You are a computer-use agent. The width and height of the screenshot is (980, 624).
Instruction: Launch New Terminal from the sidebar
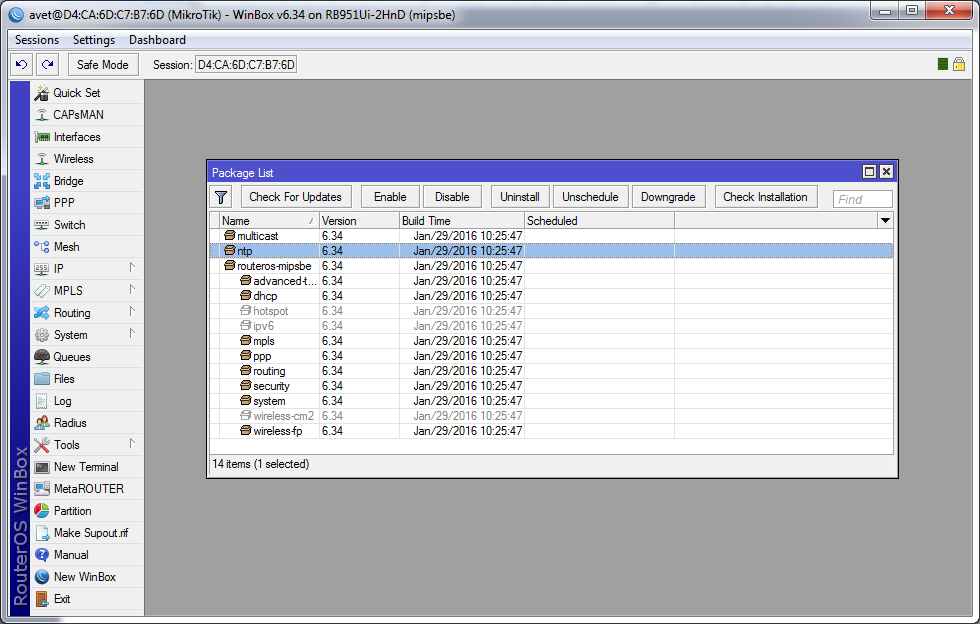tap(85, 467)
